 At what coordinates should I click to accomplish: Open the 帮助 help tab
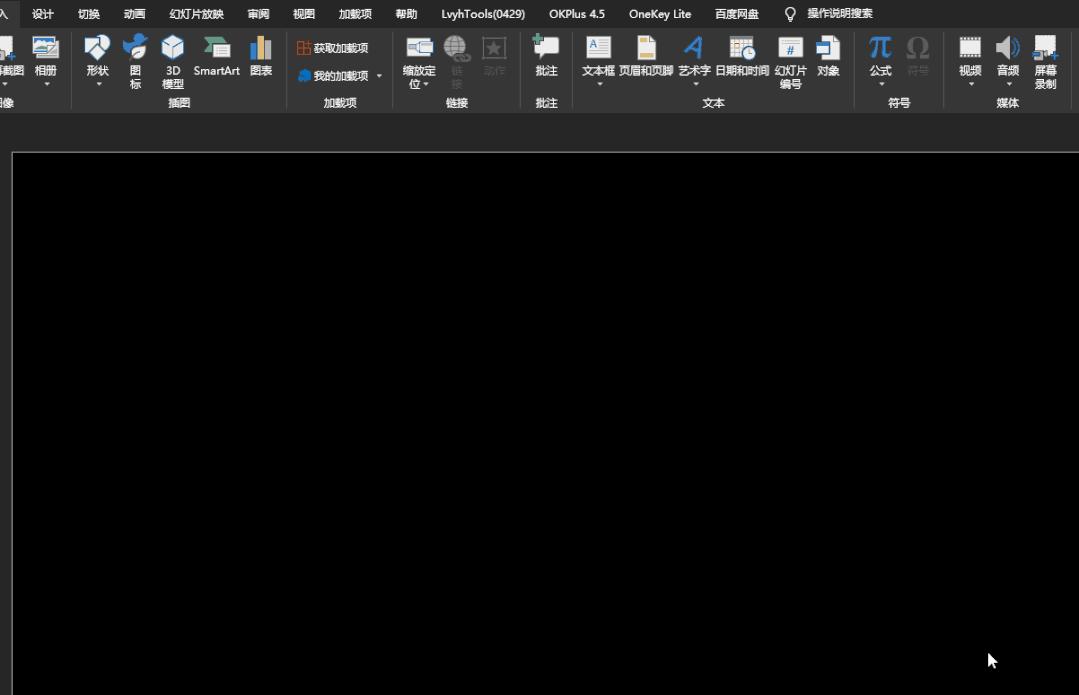click(x=406, y=14)
